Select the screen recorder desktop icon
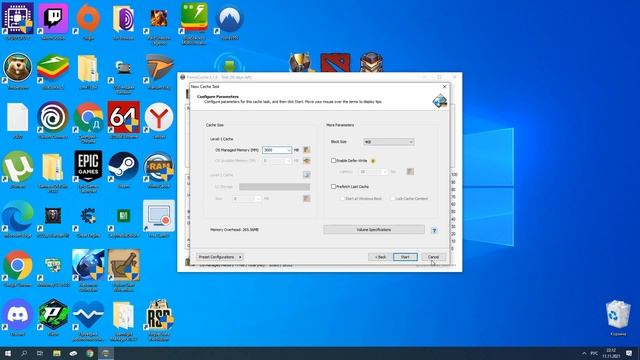Image resolution: width=640 pixels, height=360 pixels. point(159,216)
